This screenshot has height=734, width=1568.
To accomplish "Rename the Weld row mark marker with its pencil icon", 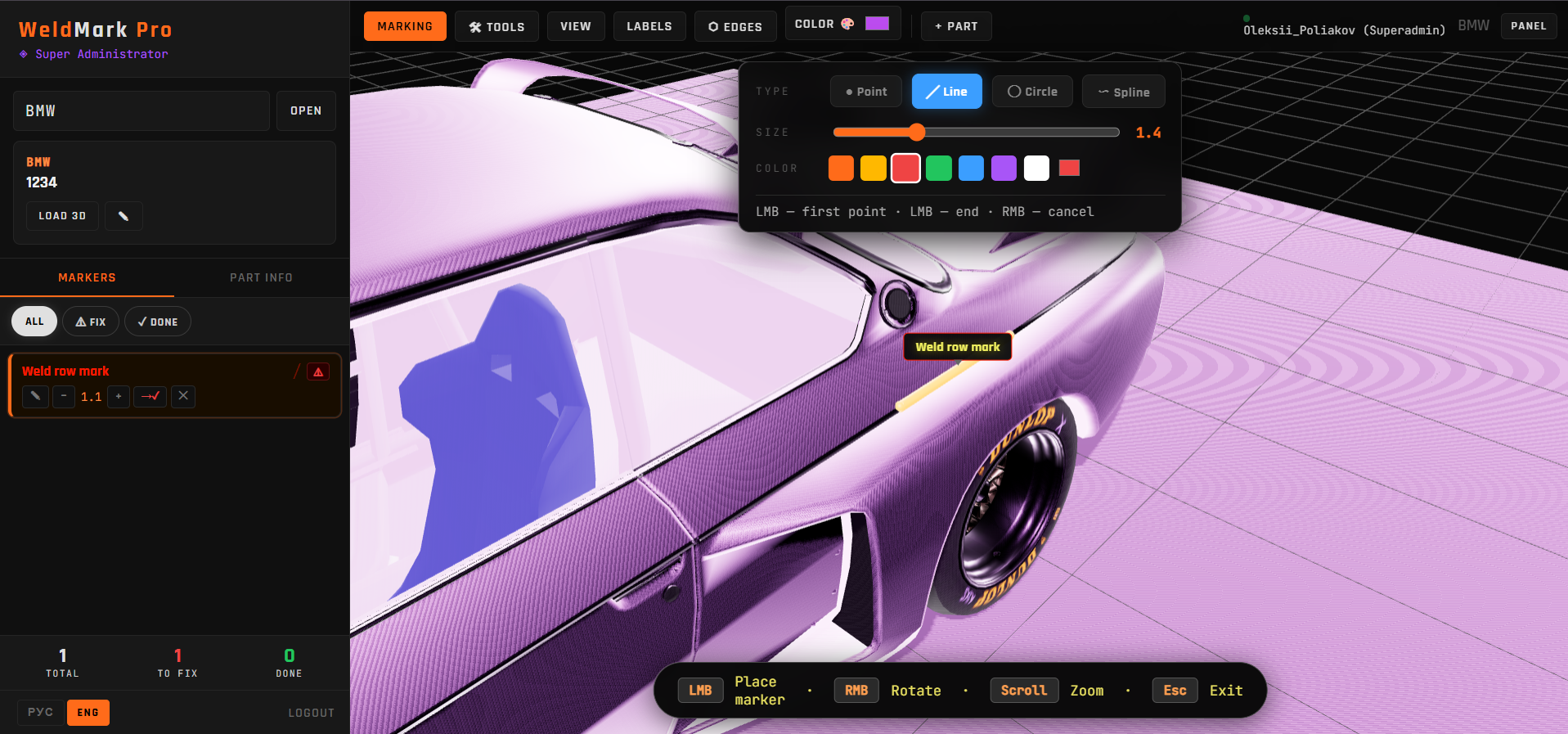I will [x=35, y=396].
